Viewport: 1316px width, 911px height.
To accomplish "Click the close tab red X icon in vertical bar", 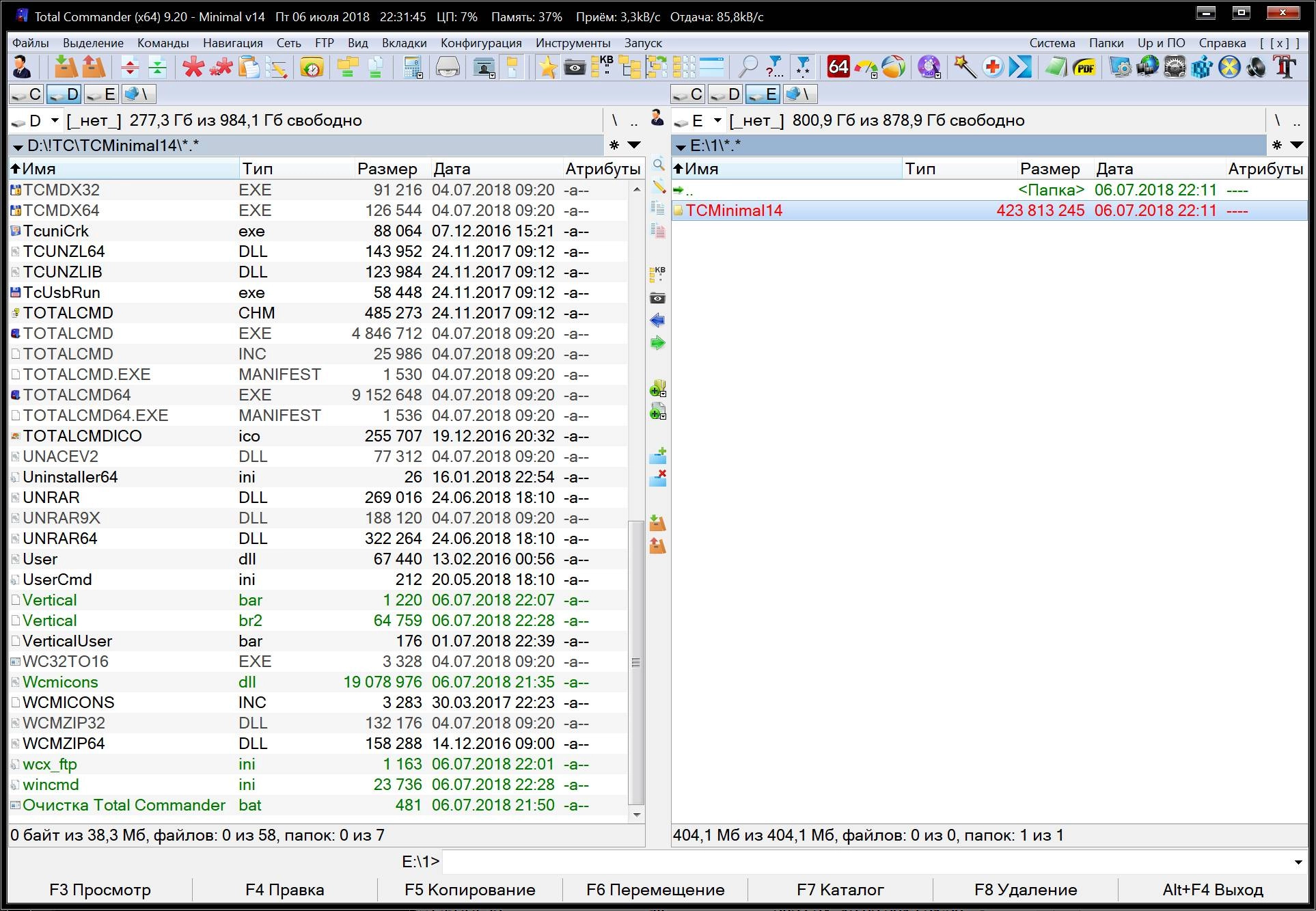I will click(x=657, y=478).
